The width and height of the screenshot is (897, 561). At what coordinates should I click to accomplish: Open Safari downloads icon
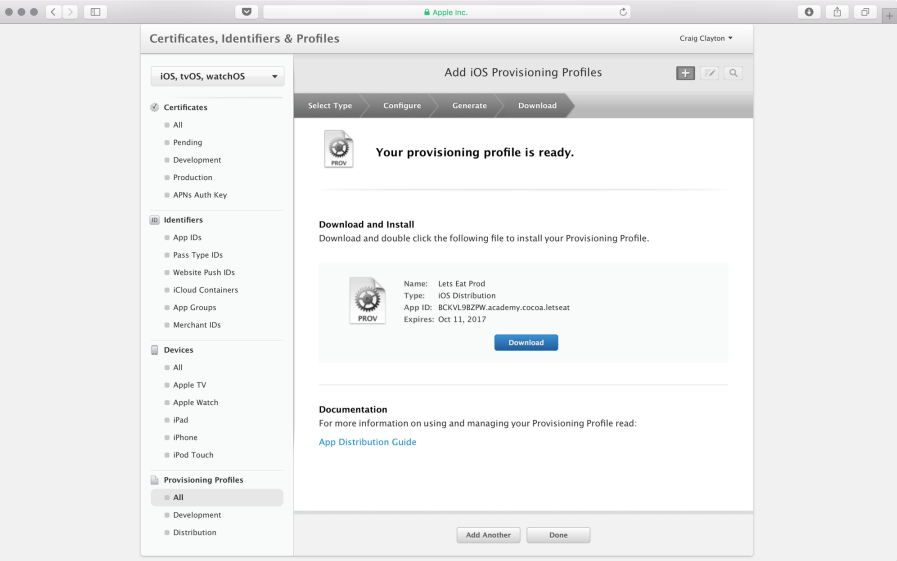point(809,11)
